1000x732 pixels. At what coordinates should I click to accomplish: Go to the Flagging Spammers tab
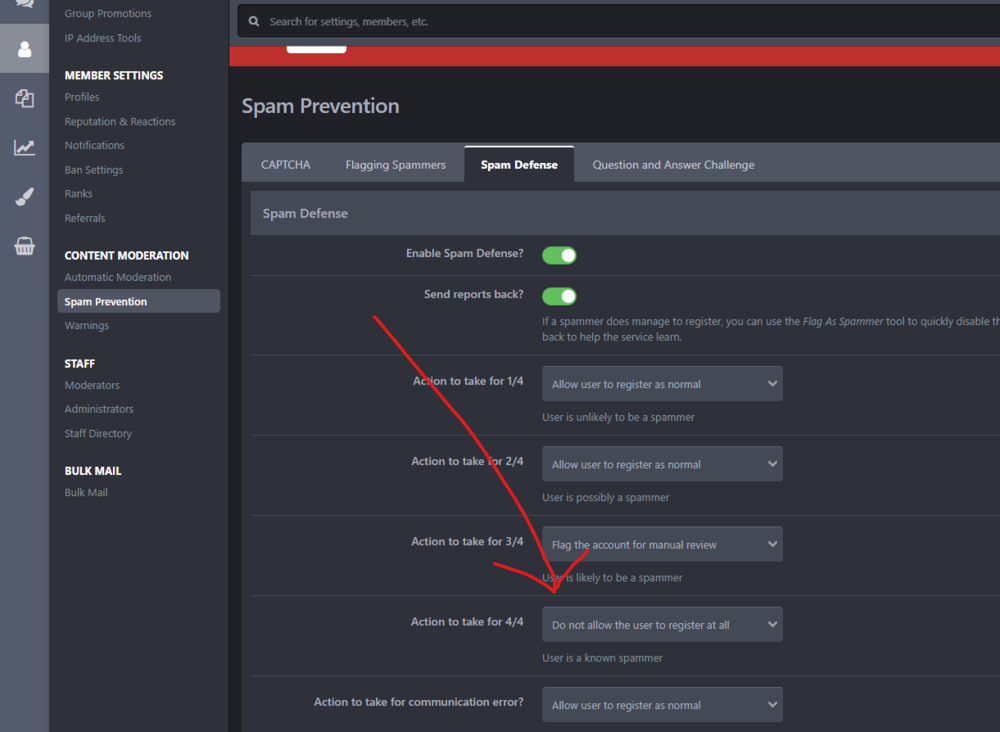395,165
